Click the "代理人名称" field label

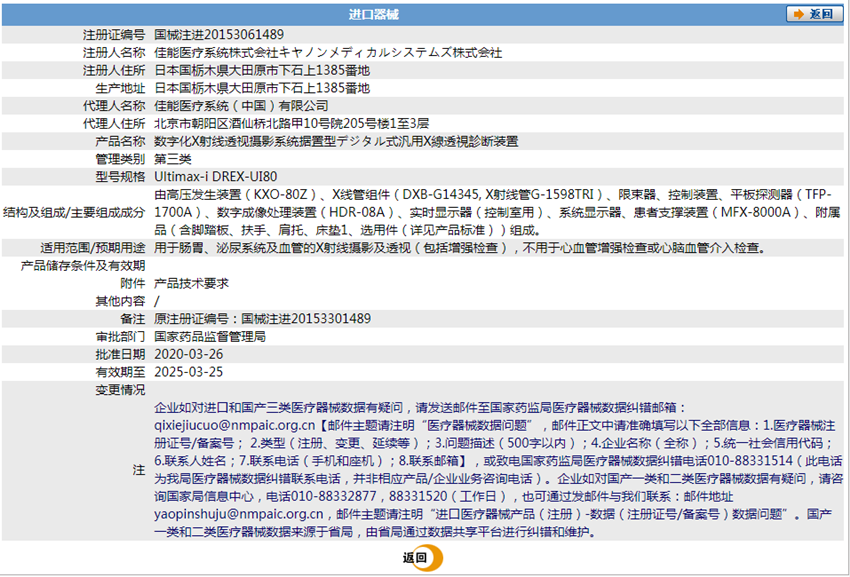[x=114, y=106]
